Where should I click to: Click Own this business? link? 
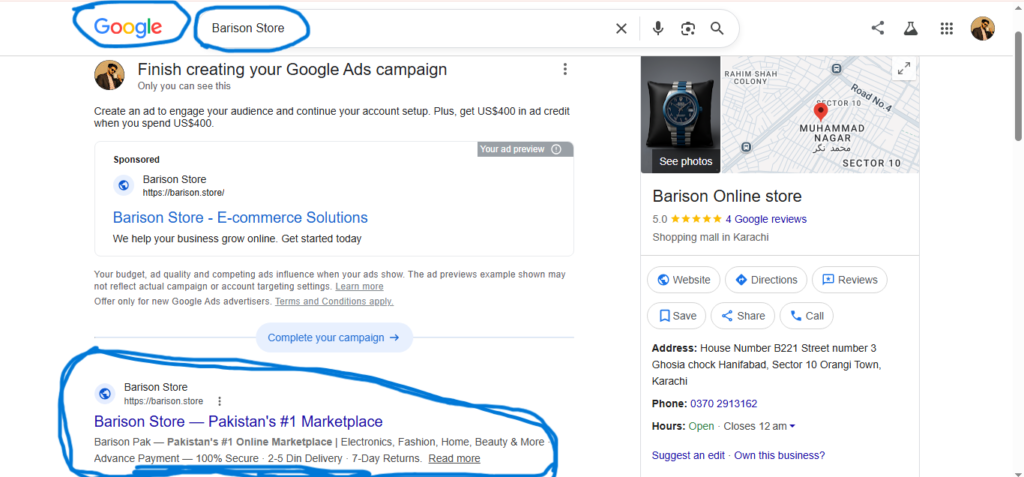[x=779, y=455]
